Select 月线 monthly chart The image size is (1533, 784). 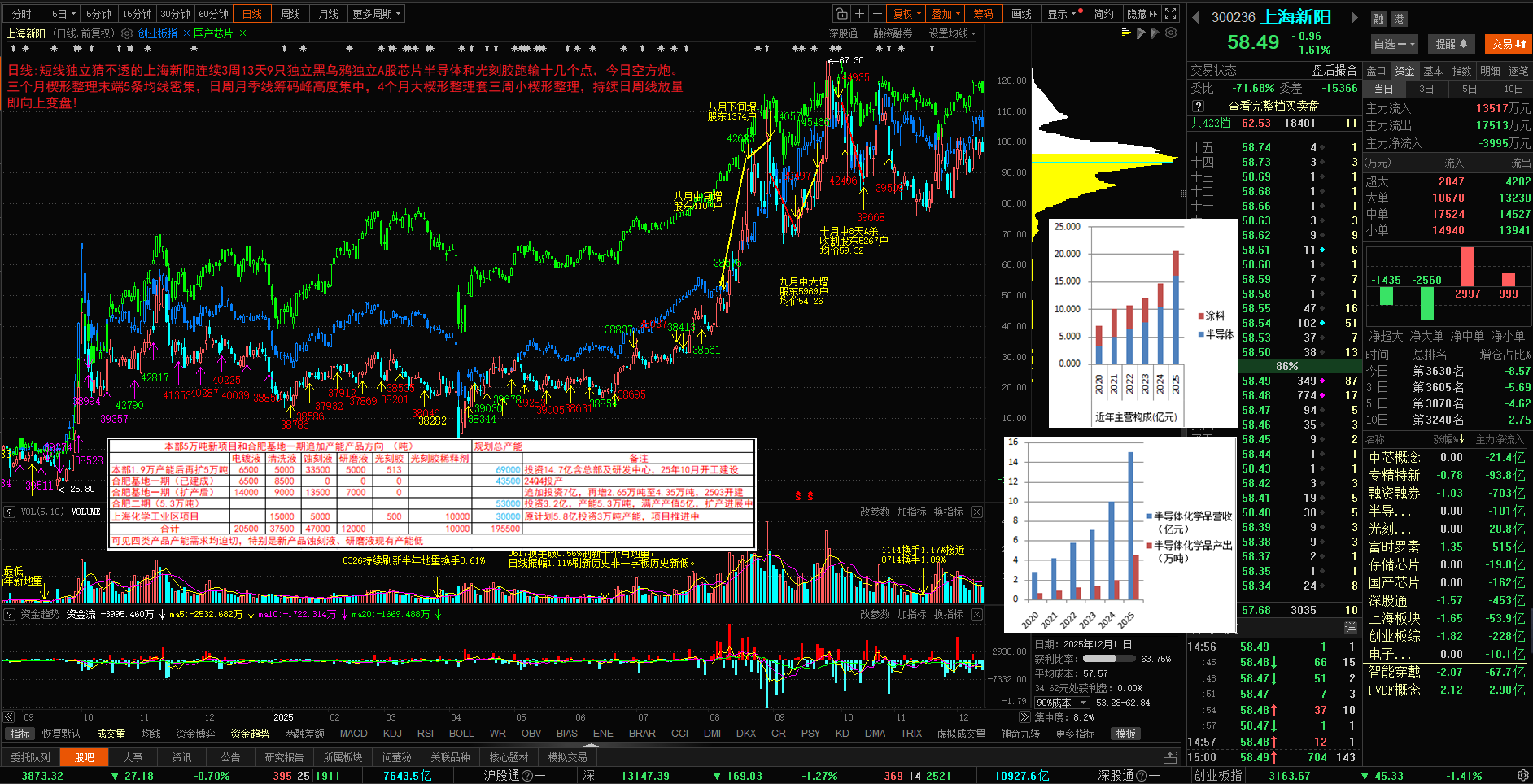[329, 14]
